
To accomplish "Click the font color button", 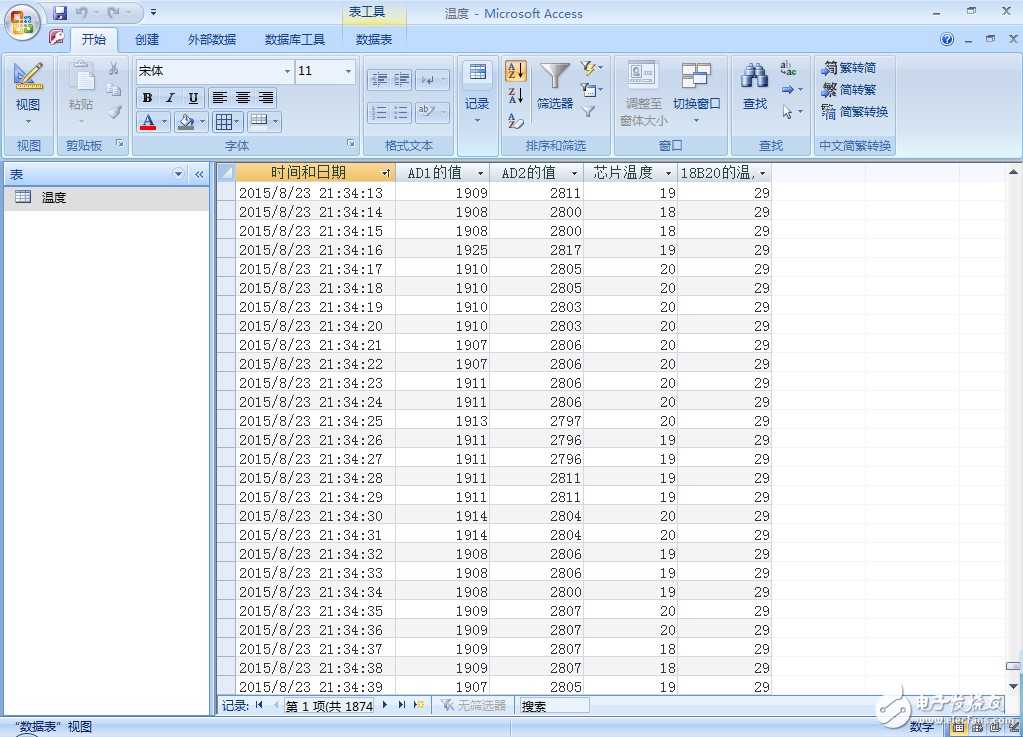I will point(148,122).
